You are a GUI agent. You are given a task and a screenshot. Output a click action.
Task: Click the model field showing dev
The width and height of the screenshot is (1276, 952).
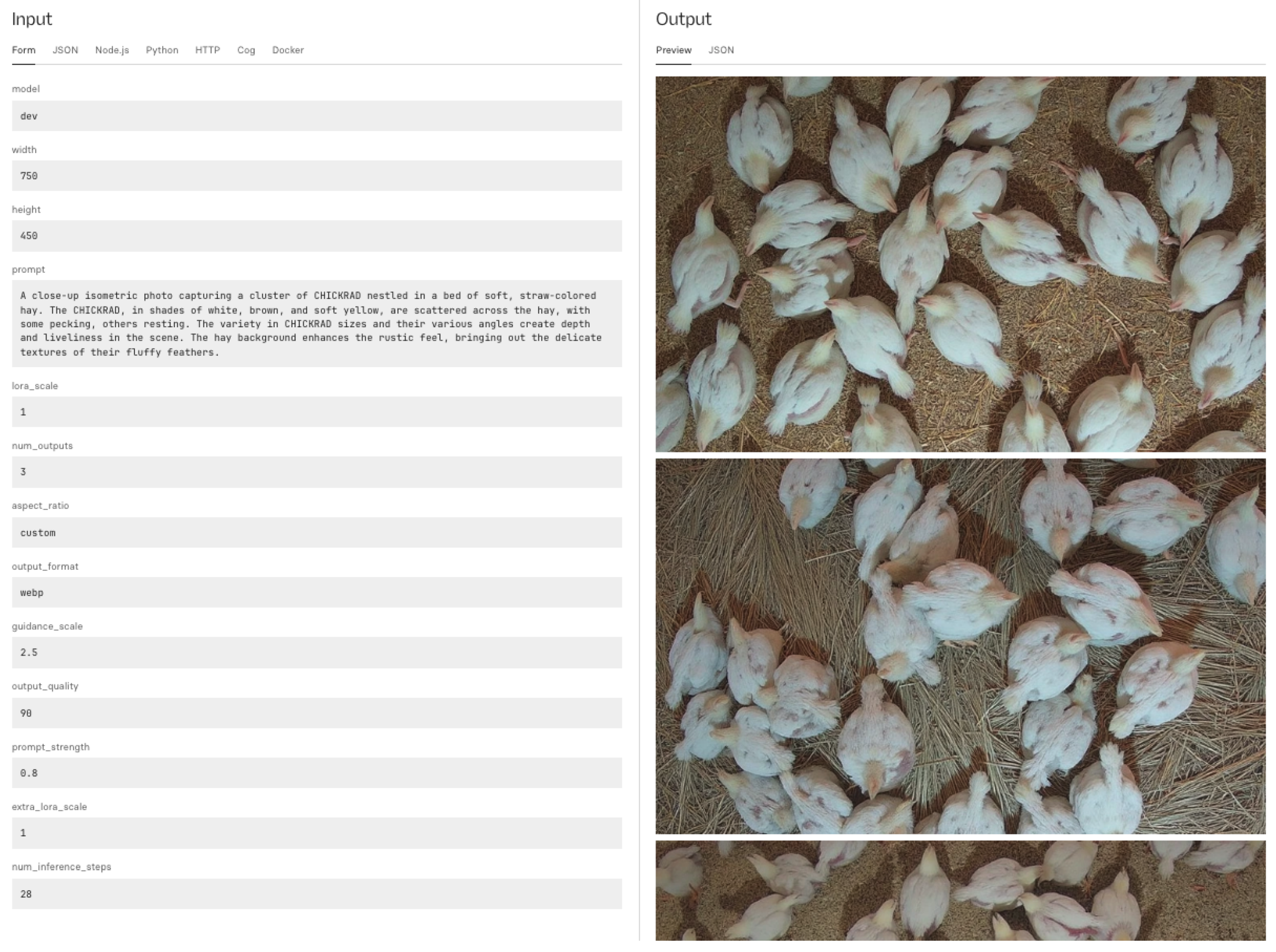click(x=316, y=116)
